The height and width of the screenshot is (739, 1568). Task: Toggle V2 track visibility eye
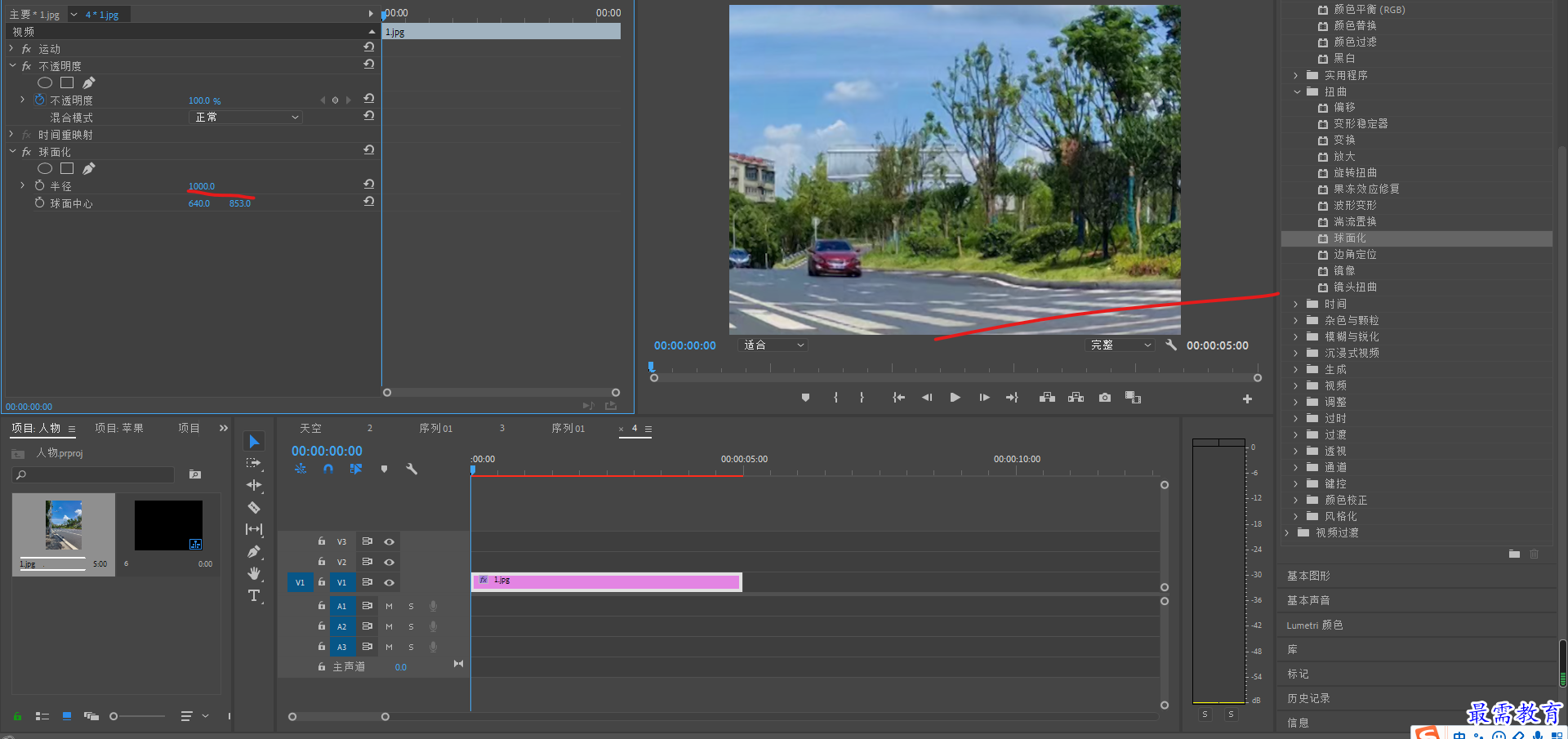390,562
